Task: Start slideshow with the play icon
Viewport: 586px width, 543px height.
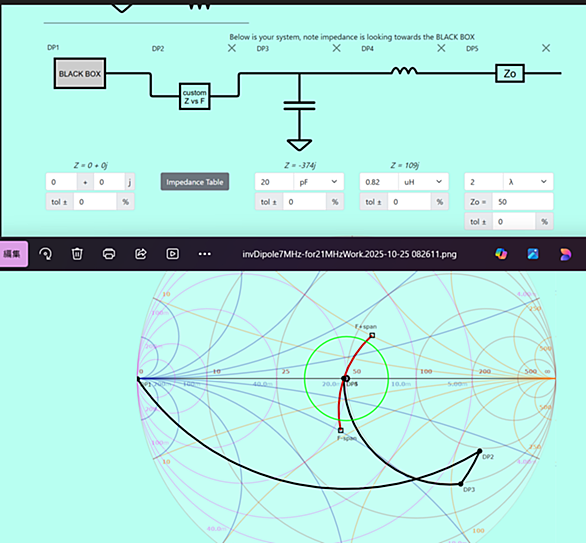Action: pyautogui.click(x=172, y=254)
